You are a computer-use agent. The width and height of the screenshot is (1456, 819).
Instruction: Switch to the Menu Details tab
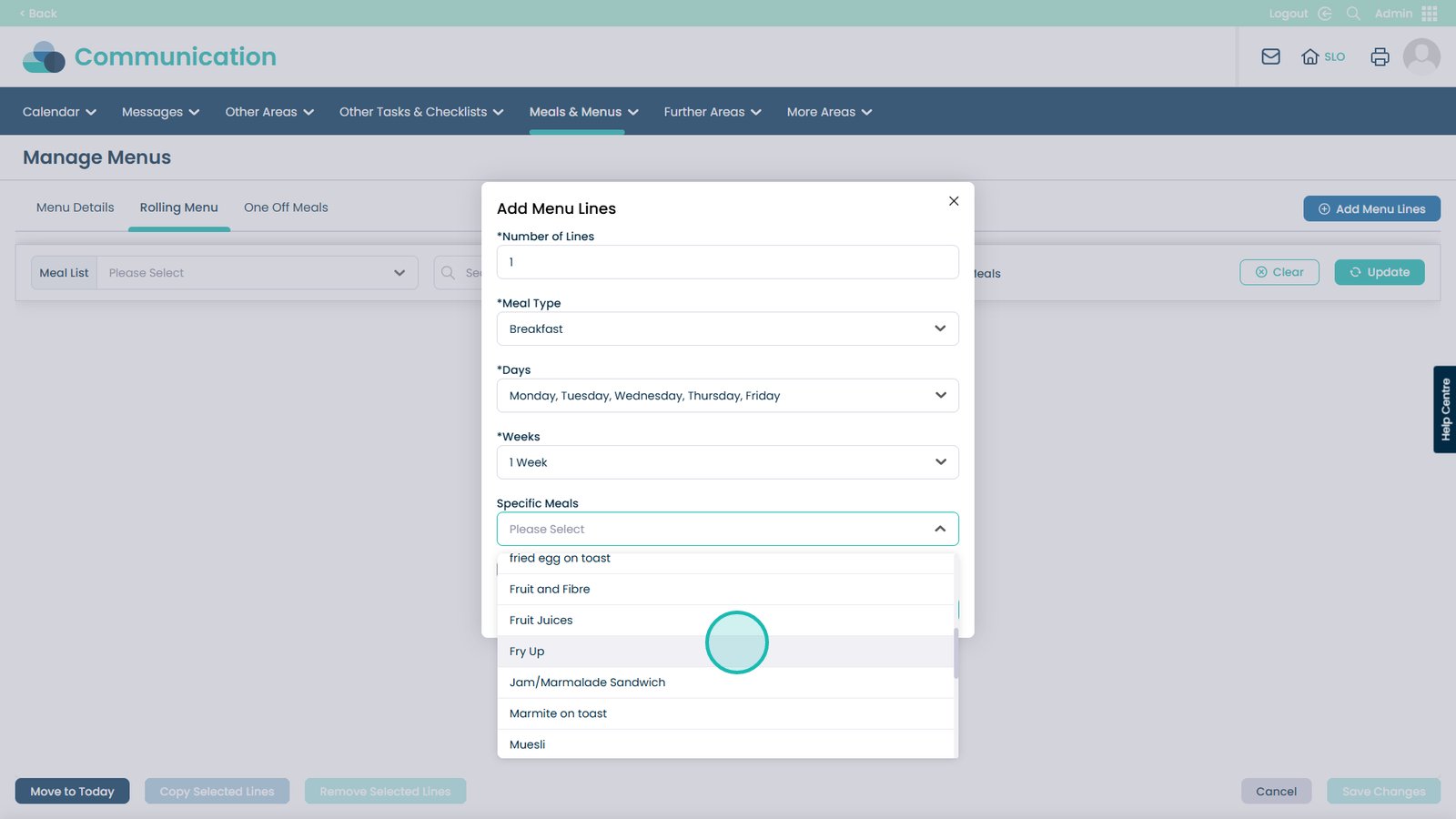click(76, 207)
